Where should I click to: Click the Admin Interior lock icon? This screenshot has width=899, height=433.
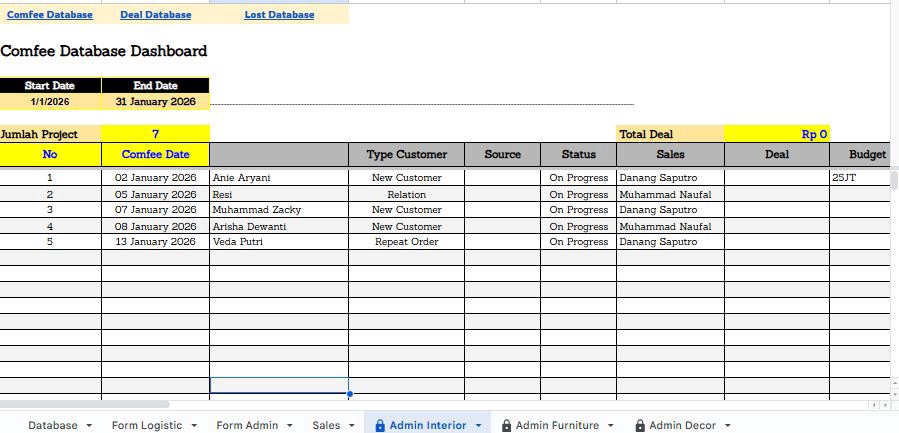pos(380,425)
